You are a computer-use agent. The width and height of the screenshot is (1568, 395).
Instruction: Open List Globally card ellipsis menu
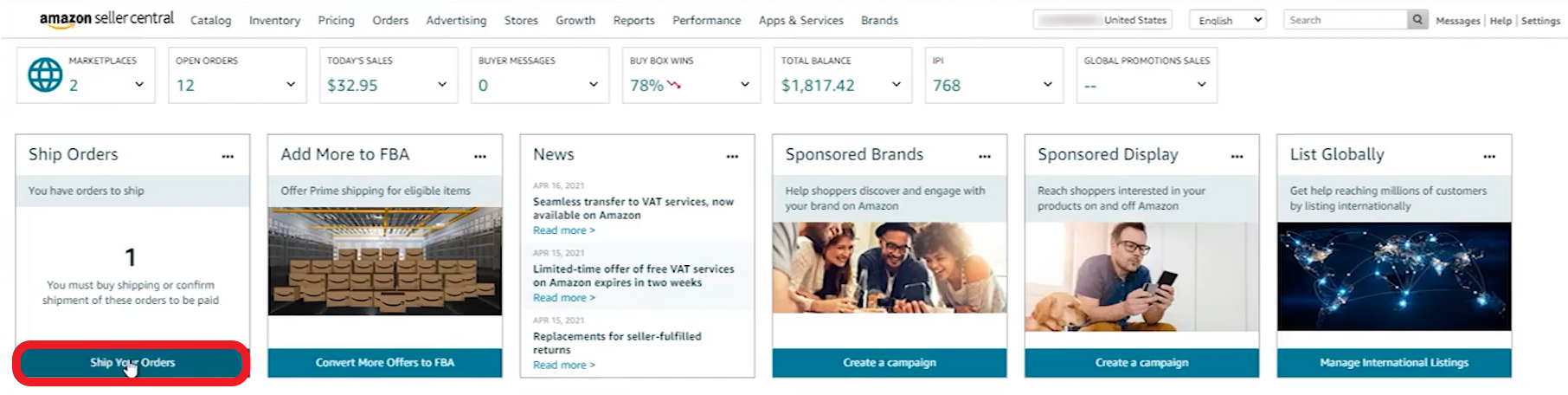coord(1489,157)
